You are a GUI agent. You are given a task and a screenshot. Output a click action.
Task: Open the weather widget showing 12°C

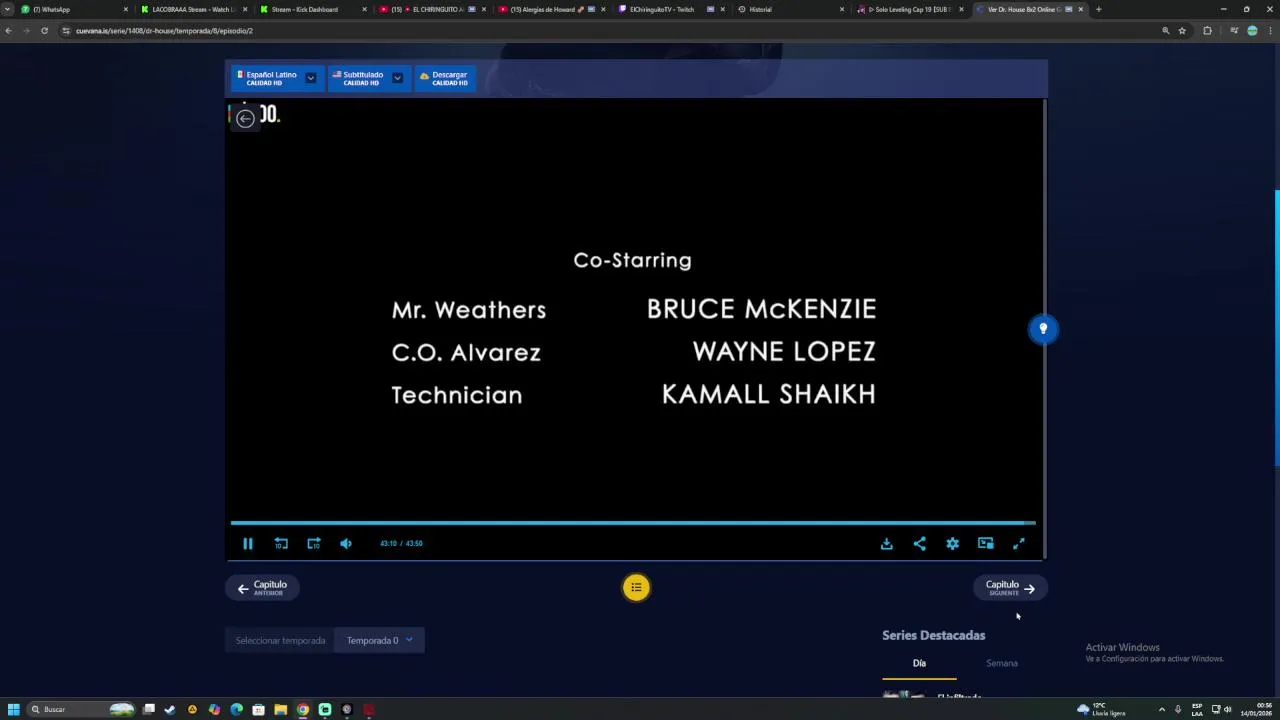(1102, 709)
